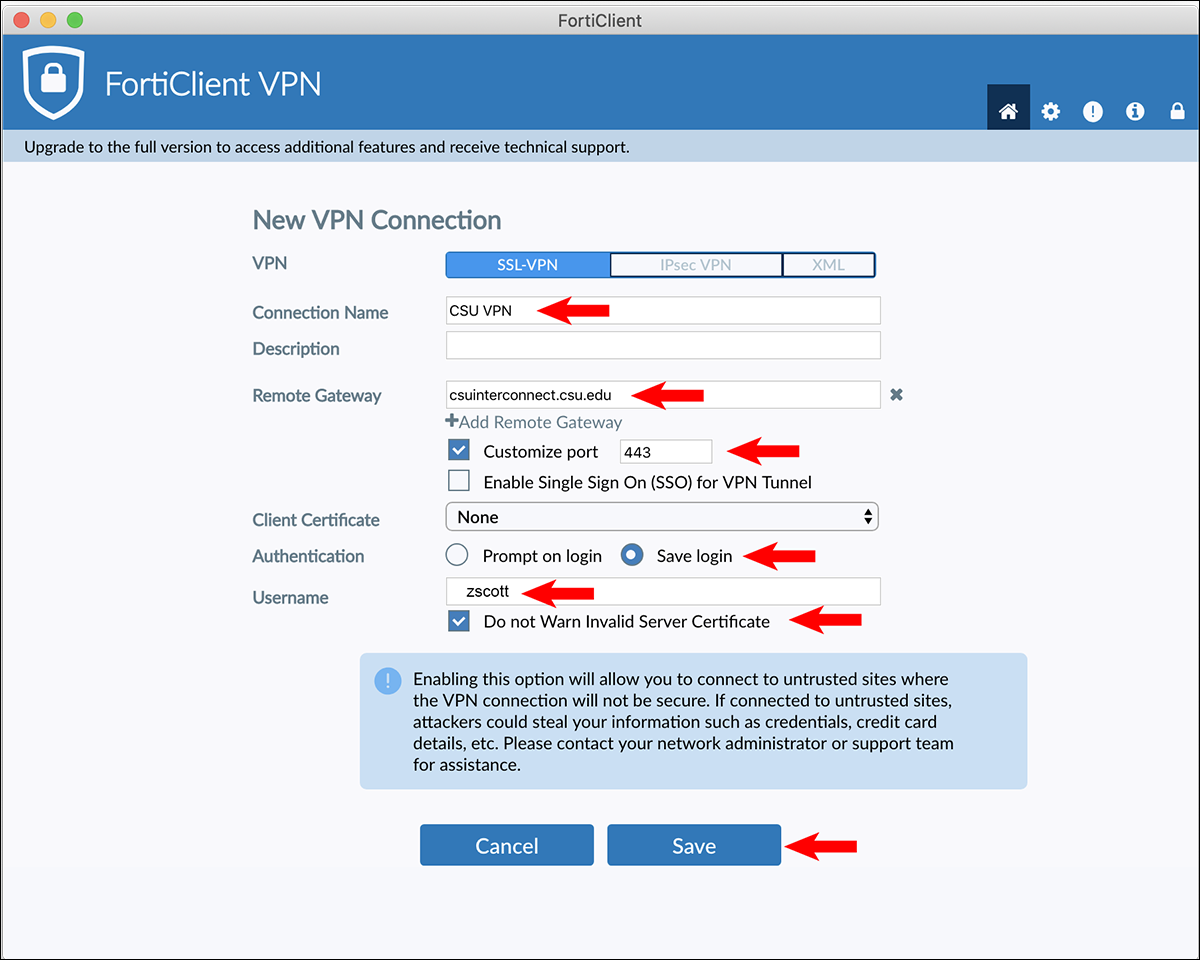Show the About info icon

(1135, 112)
